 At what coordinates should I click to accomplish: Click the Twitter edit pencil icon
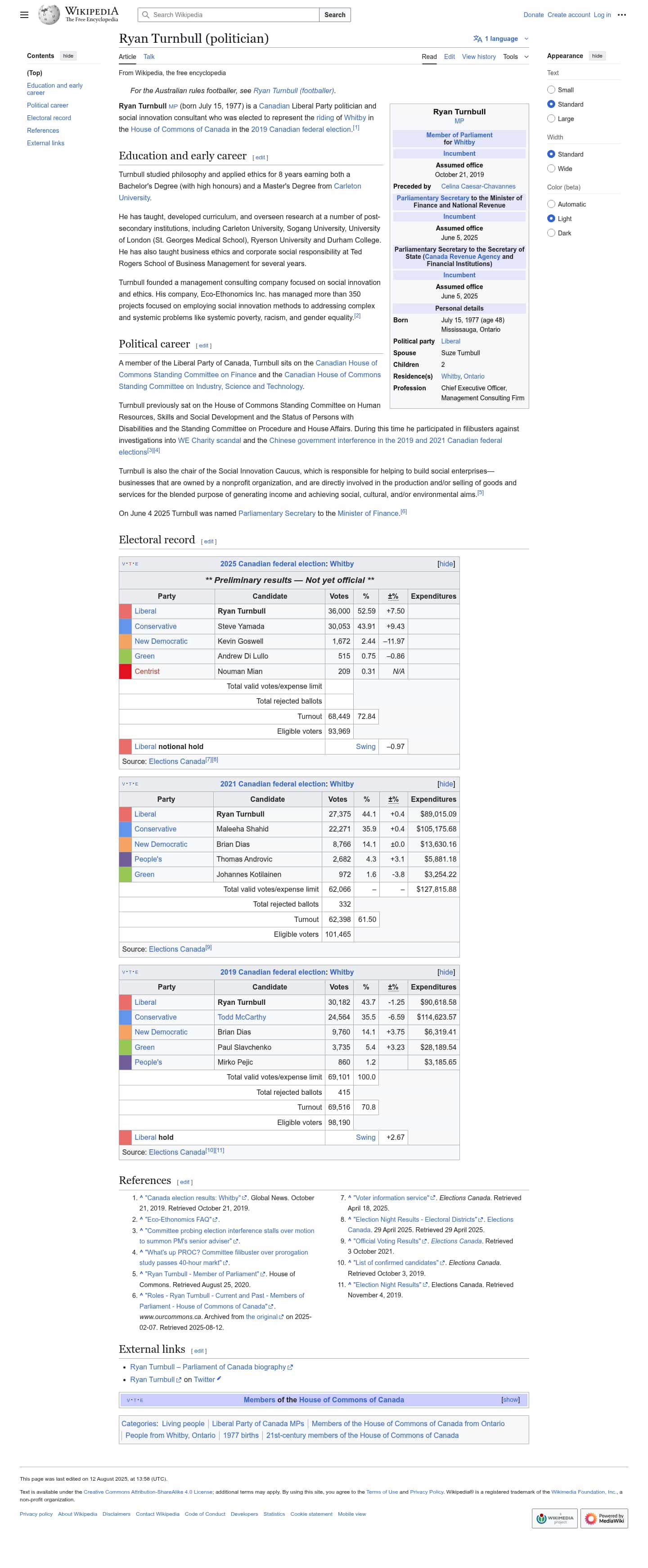[219, 1378]
